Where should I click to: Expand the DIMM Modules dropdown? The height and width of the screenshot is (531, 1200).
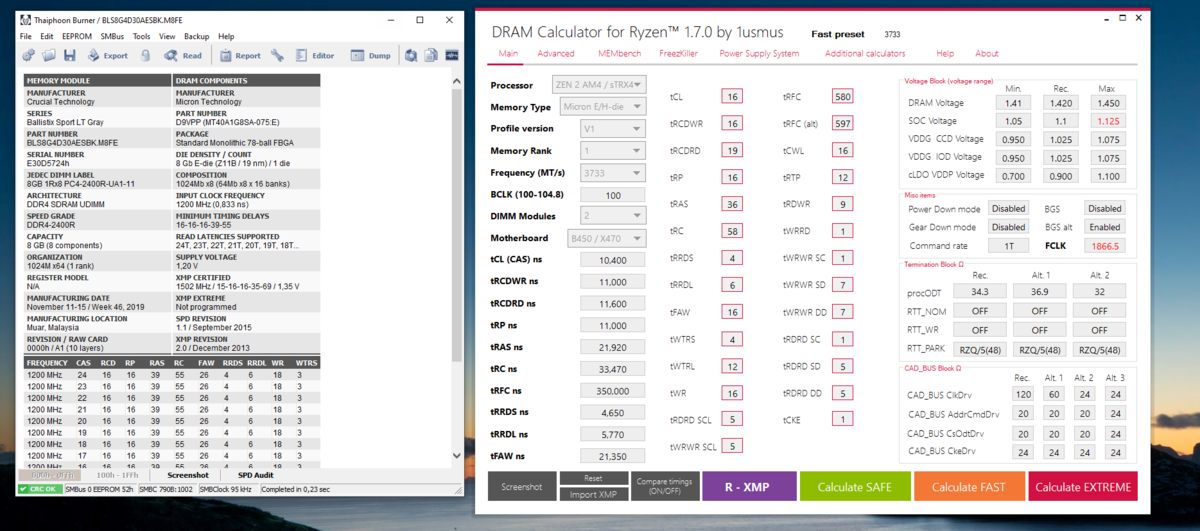click(613, 216)
